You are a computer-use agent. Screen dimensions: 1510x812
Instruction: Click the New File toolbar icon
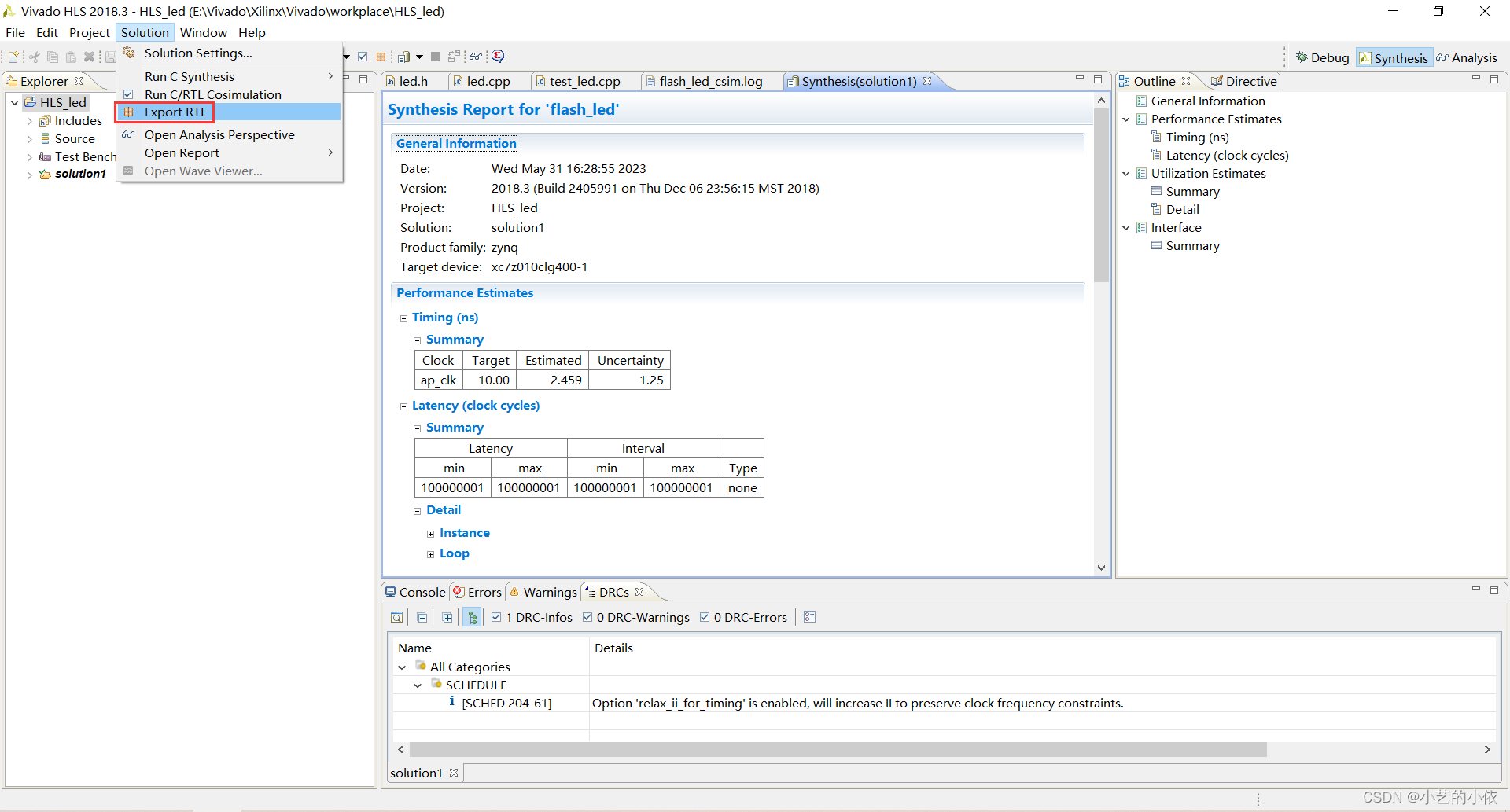pyautogui.click(x=13, y=57)
